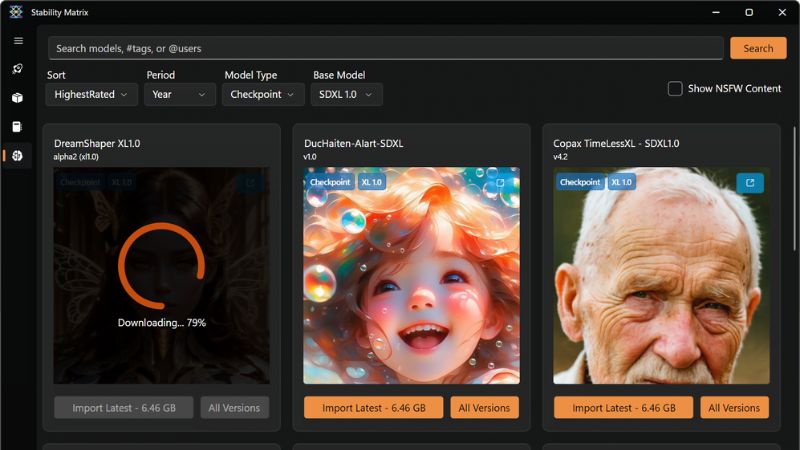Click the Downloading... 79% status text
800x450 pixels.
coord(162,322)
